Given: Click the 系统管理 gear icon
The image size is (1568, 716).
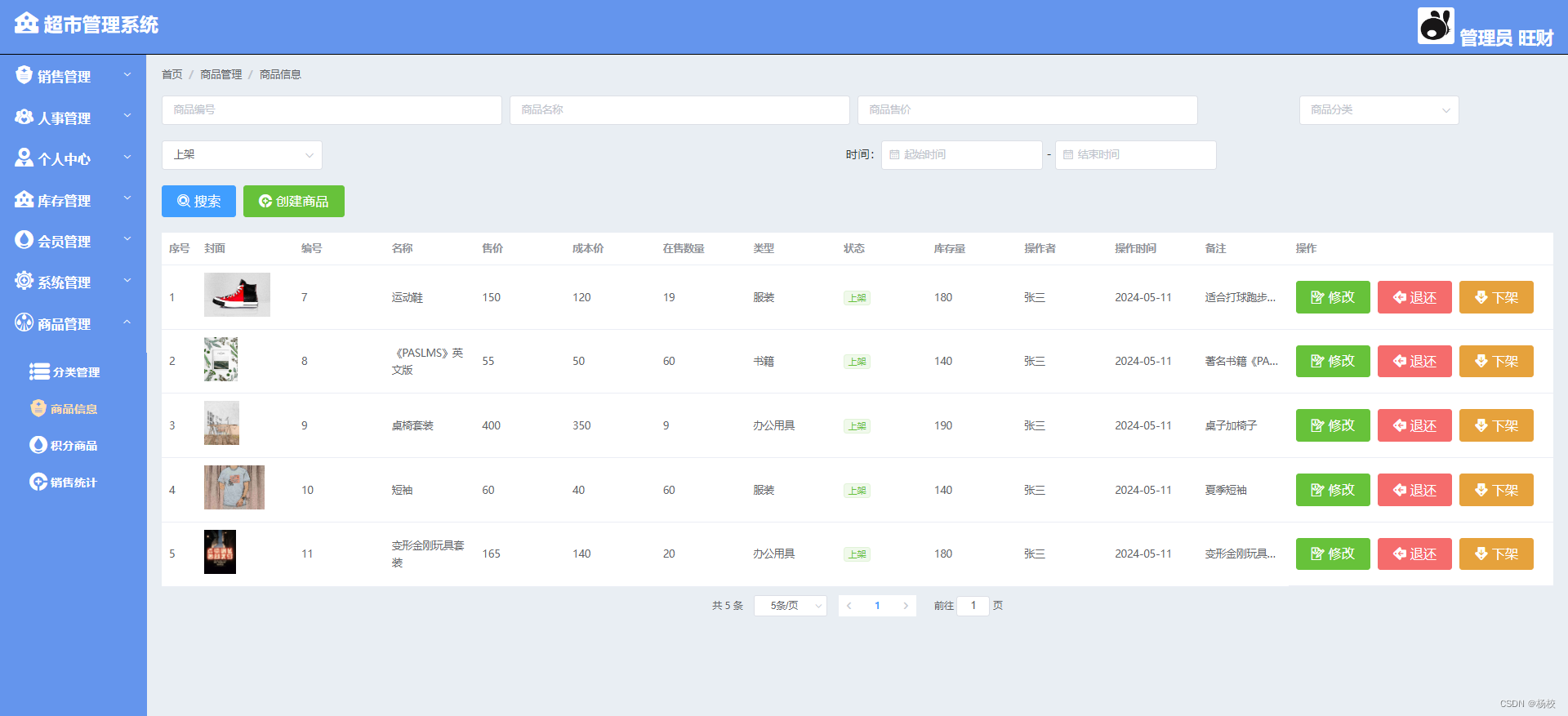Looking at the screenshot, I should pos(24,281).
